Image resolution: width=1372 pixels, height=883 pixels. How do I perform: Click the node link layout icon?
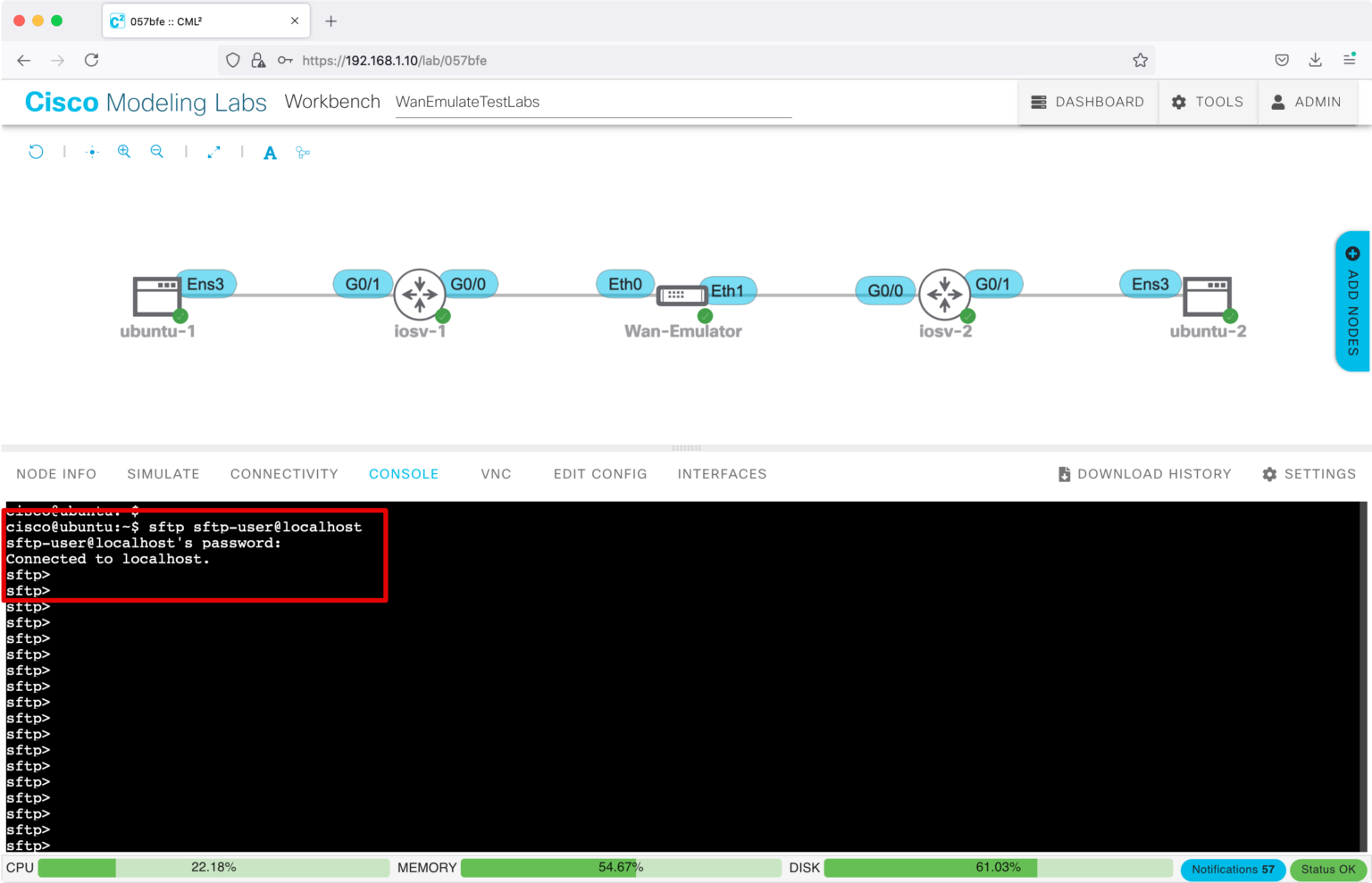coord(303,153)
